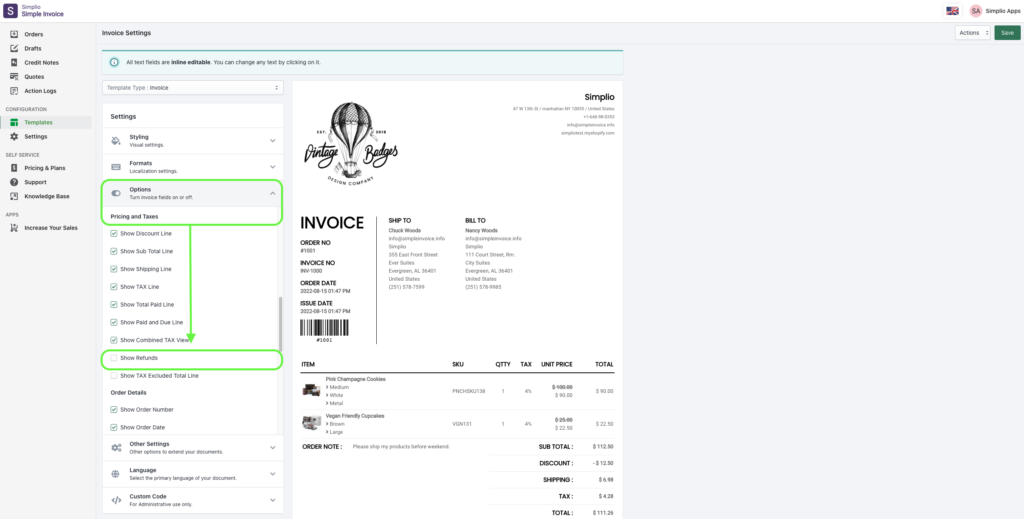Image resolution: width=1024 pixels, height=519 pixels.
Task: Expand the Formats section
Action: [193, 167]
